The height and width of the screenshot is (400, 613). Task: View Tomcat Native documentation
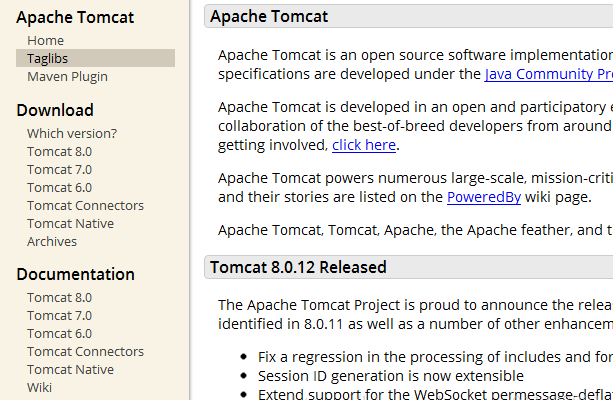(70, 369)
